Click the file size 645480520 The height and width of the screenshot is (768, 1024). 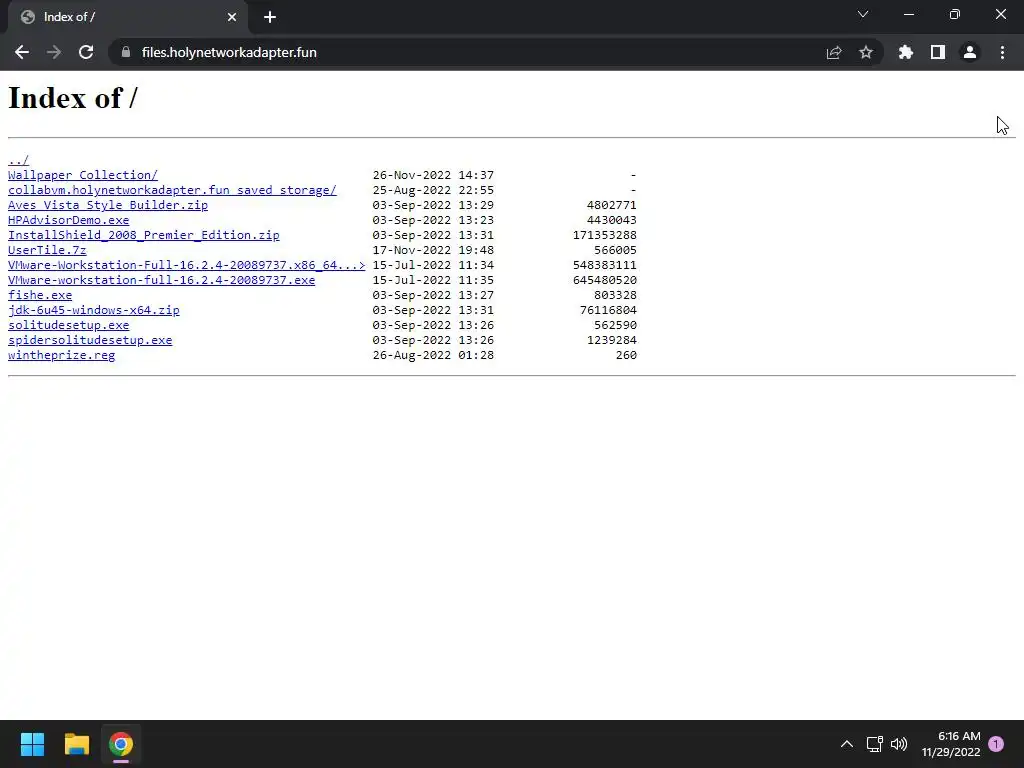tap(605, 280)
